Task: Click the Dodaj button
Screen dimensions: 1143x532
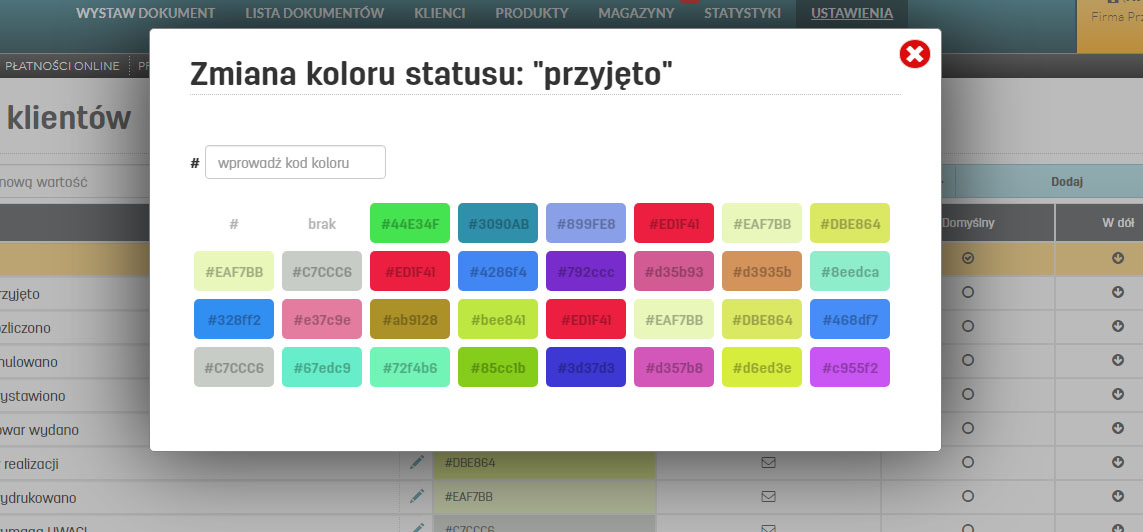Action: [x=1067, y=181]
